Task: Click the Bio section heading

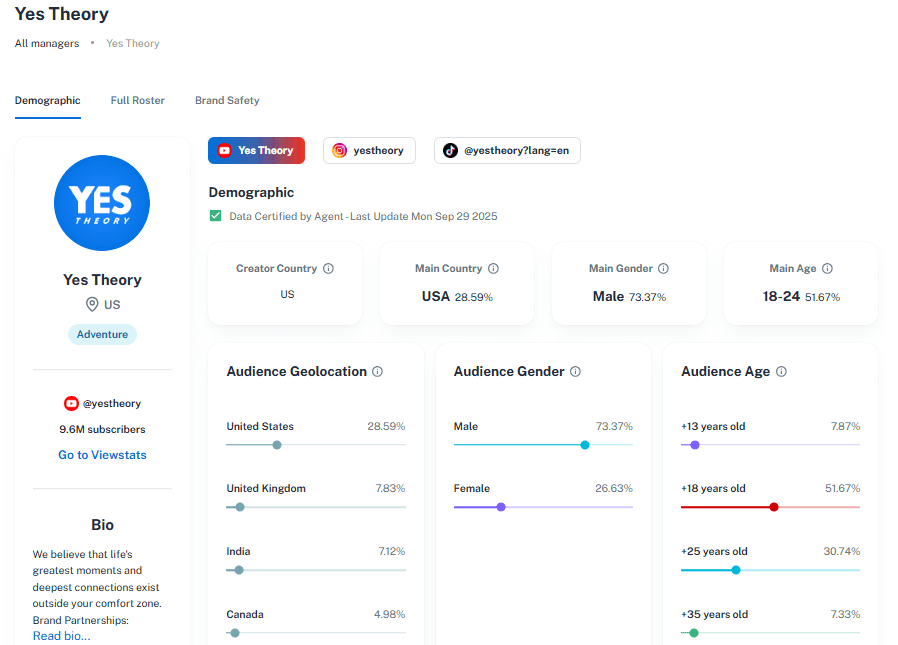Action: (103, 525)
